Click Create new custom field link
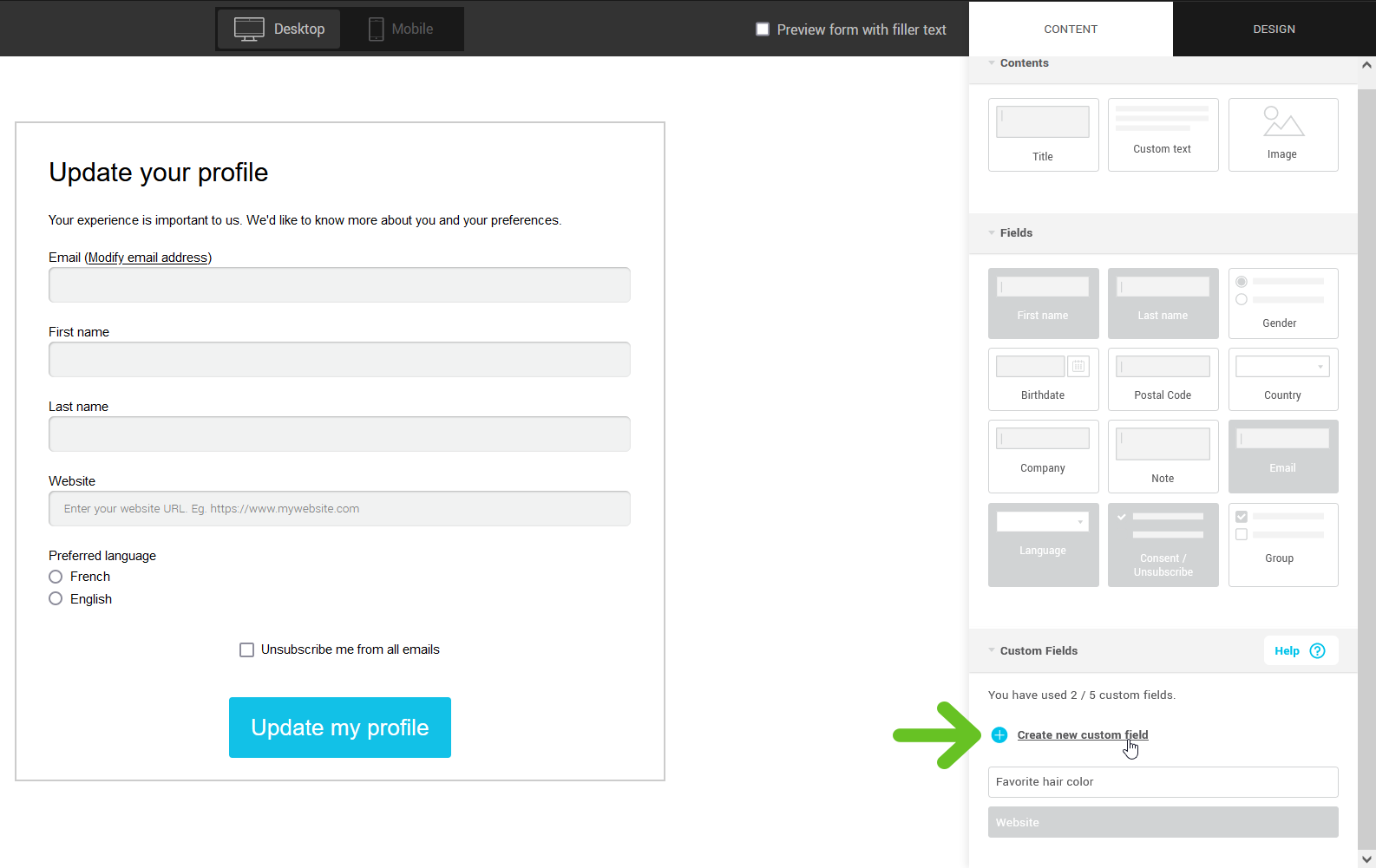Image resolution: width=1376 pixels, height=868 pixels. (1083, 734)
